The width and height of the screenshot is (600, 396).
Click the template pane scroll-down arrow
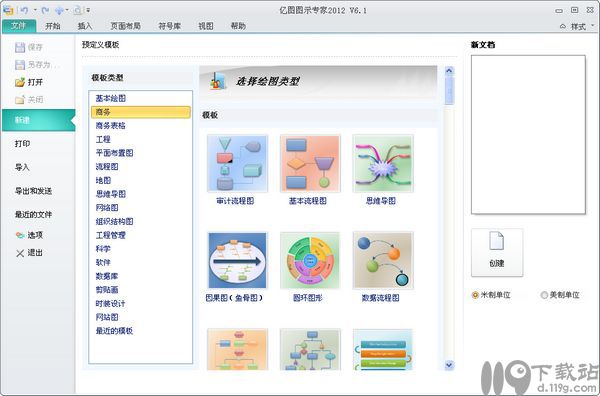[x=449, y=365]
